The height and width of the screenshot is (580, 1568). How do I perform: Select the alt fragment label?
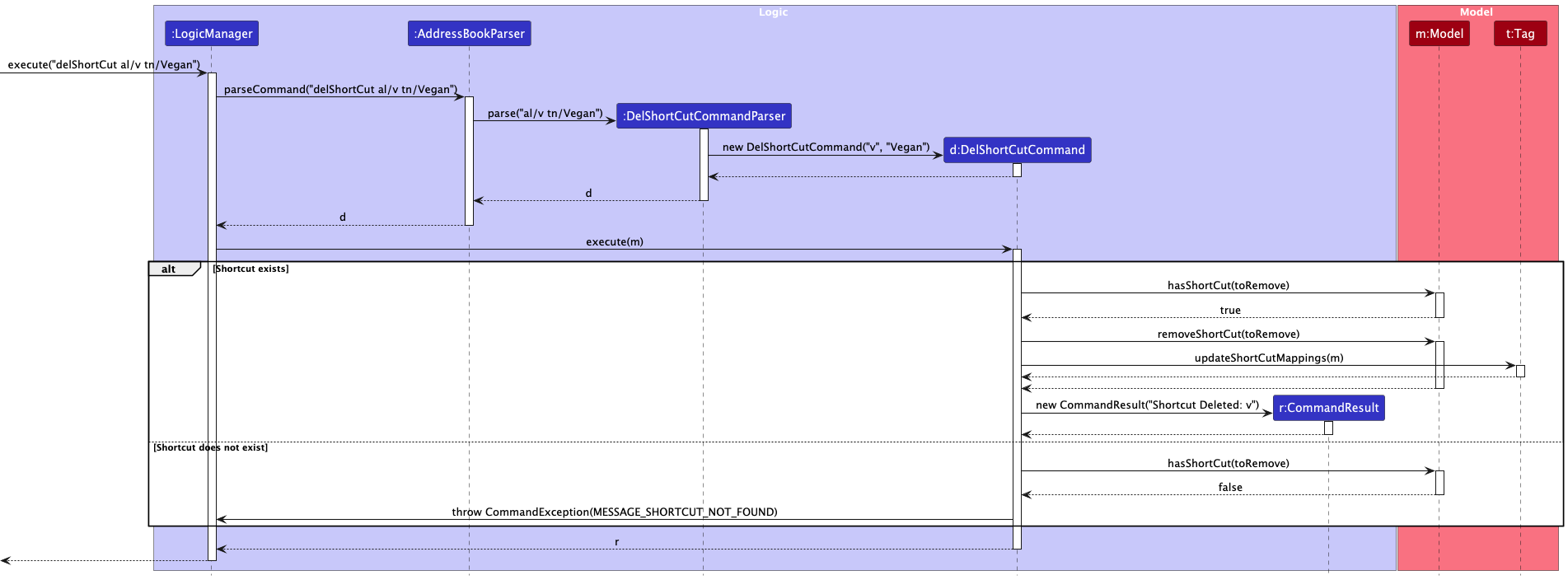[169, 269]
